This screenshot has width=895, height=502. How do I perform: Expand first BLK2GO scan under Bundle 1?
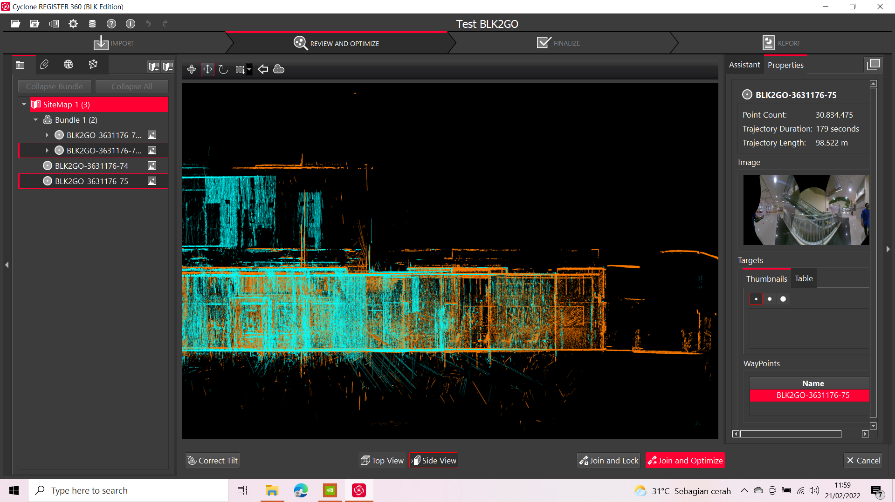[x=47, y=135]
